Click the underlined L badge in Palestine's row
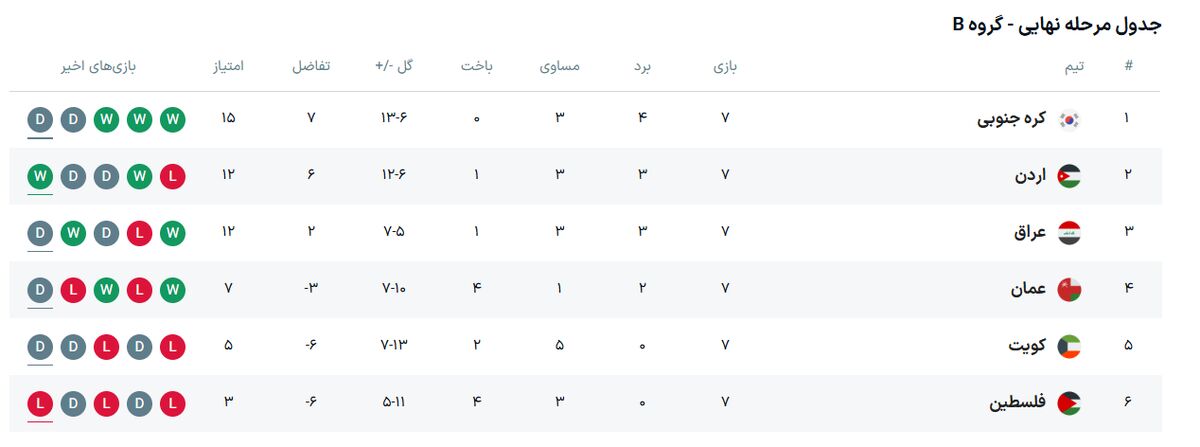 point(40,404)
